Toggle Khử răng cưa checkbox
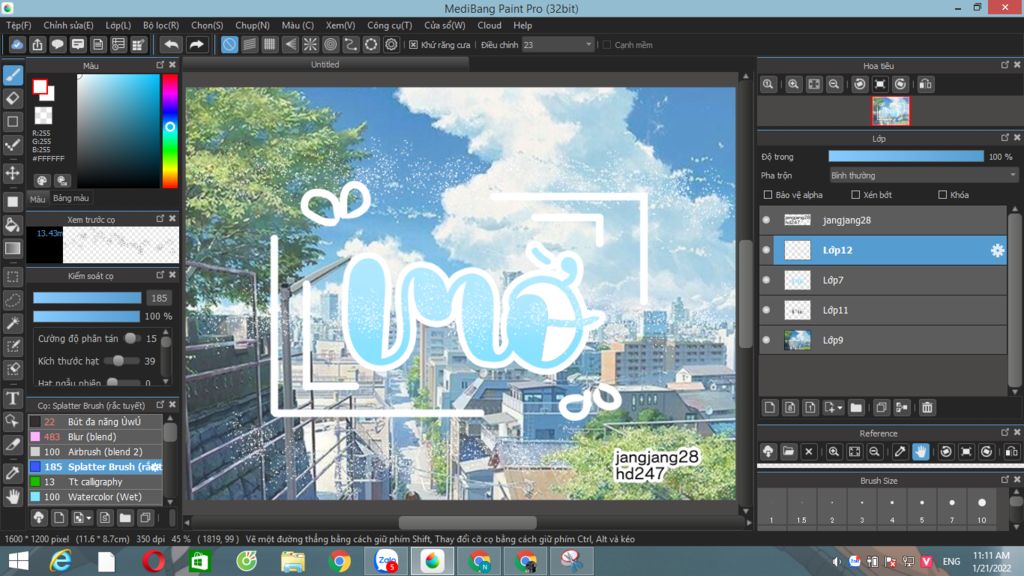1024x576 pixels. click(x=413, y=44)
